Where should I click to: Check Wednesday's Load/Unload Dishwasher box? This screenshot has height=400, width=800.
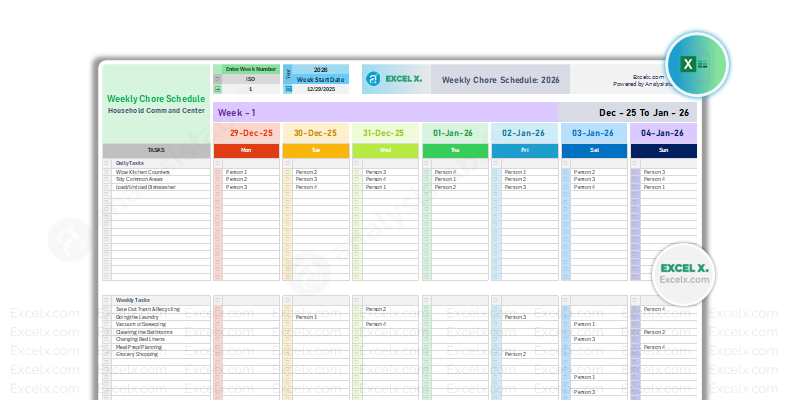357,187
